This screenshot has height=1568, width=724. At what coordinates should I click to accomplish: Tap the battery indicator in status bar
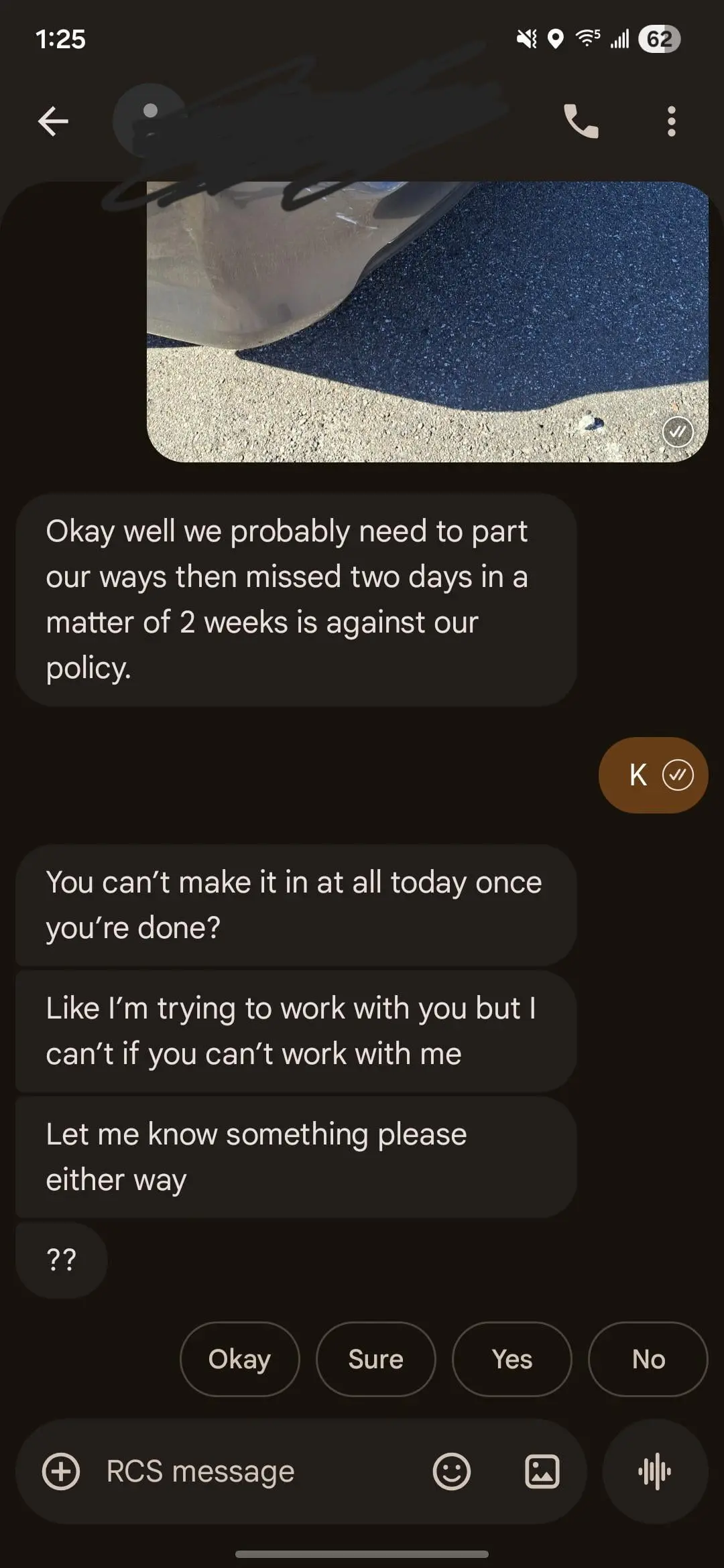click(659, 39)
